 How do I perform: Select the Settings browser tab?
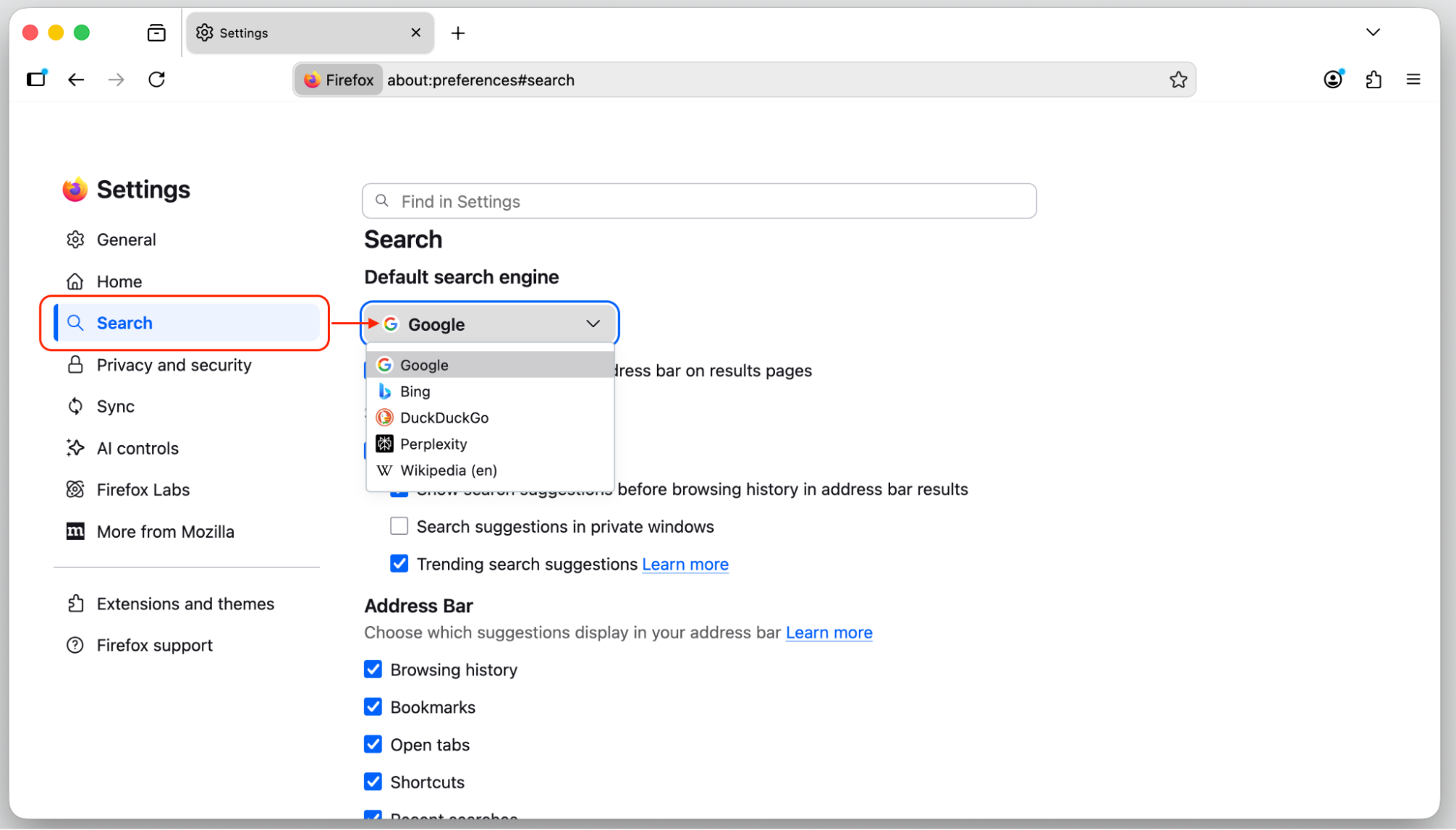click(310, 33)
